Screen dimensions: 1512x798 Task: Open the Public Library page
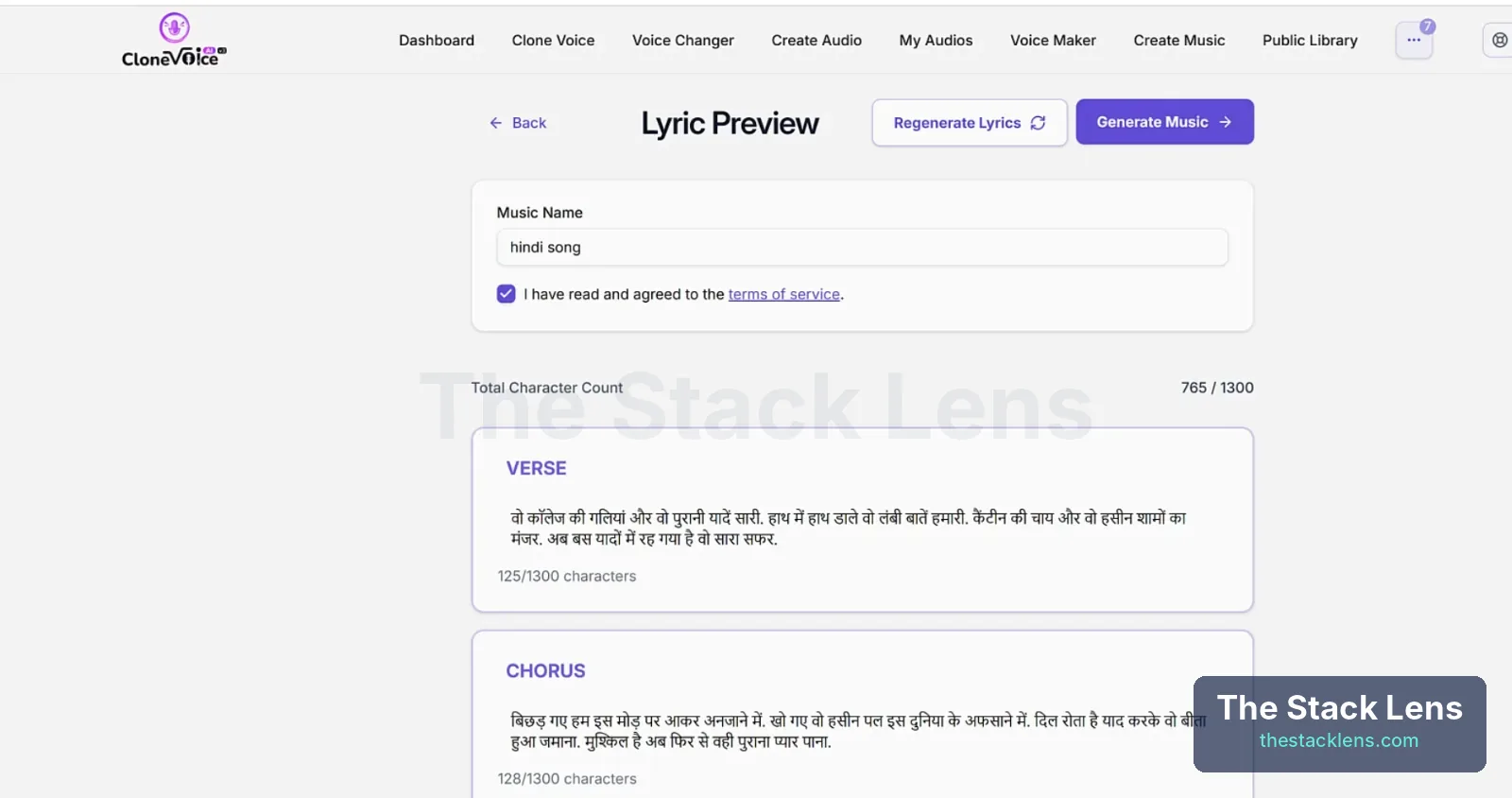pyautogui.click(x=1310, y=41)
